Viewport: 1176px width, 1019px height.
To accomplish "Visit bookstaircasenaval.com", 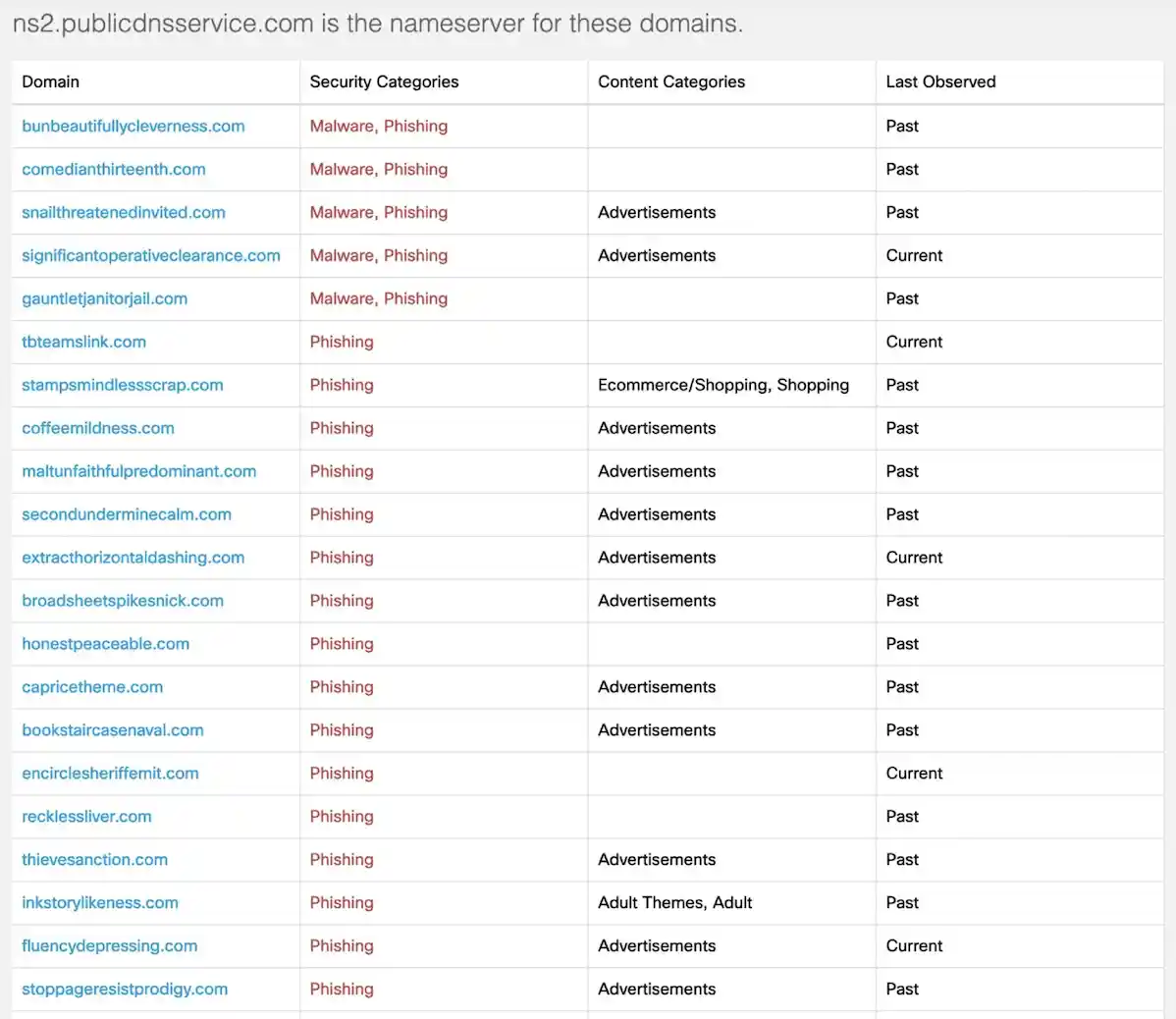I will [x=112, y=730].
